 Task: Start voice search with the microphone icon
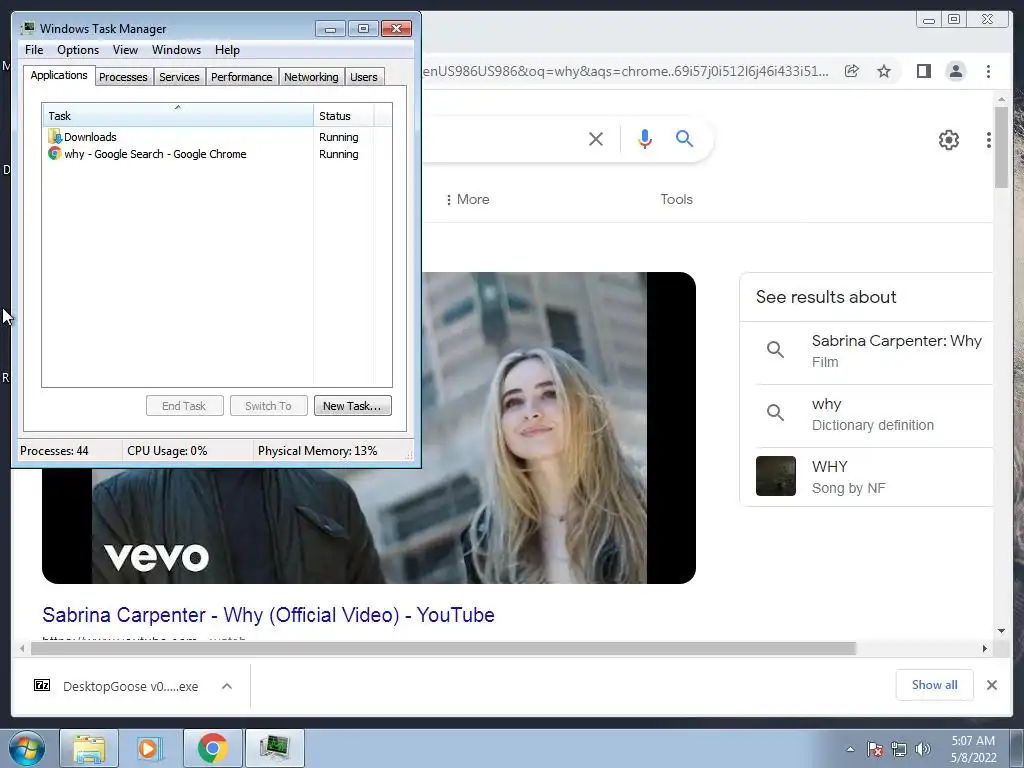tap(645, 138)
